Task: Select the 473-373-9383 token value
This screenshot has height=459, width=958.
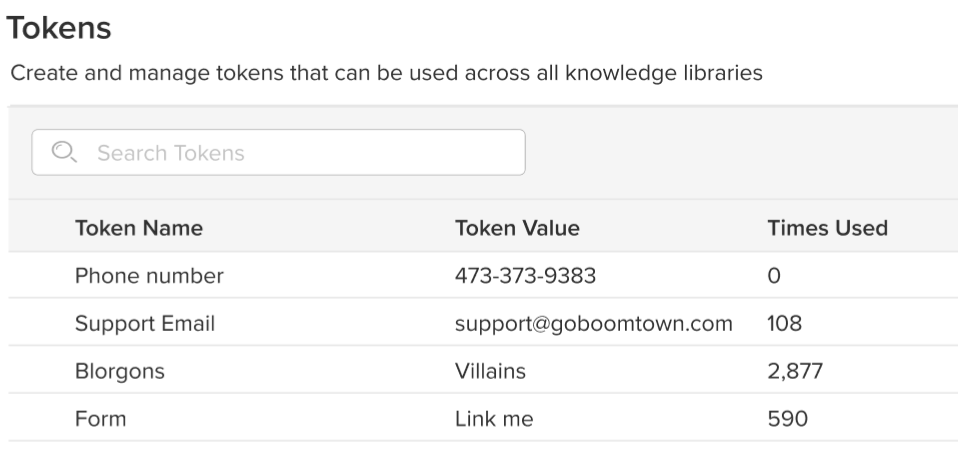Action: tap(525, 276)
